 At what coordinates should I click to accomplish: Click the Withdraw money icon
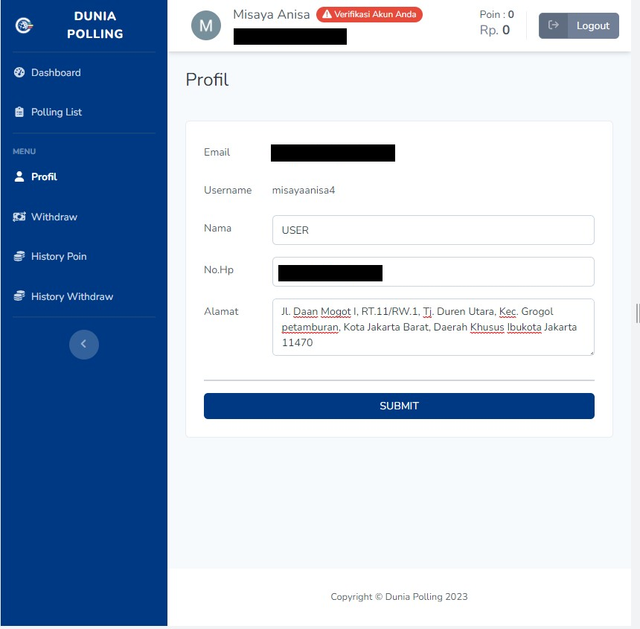coord(19,216)
